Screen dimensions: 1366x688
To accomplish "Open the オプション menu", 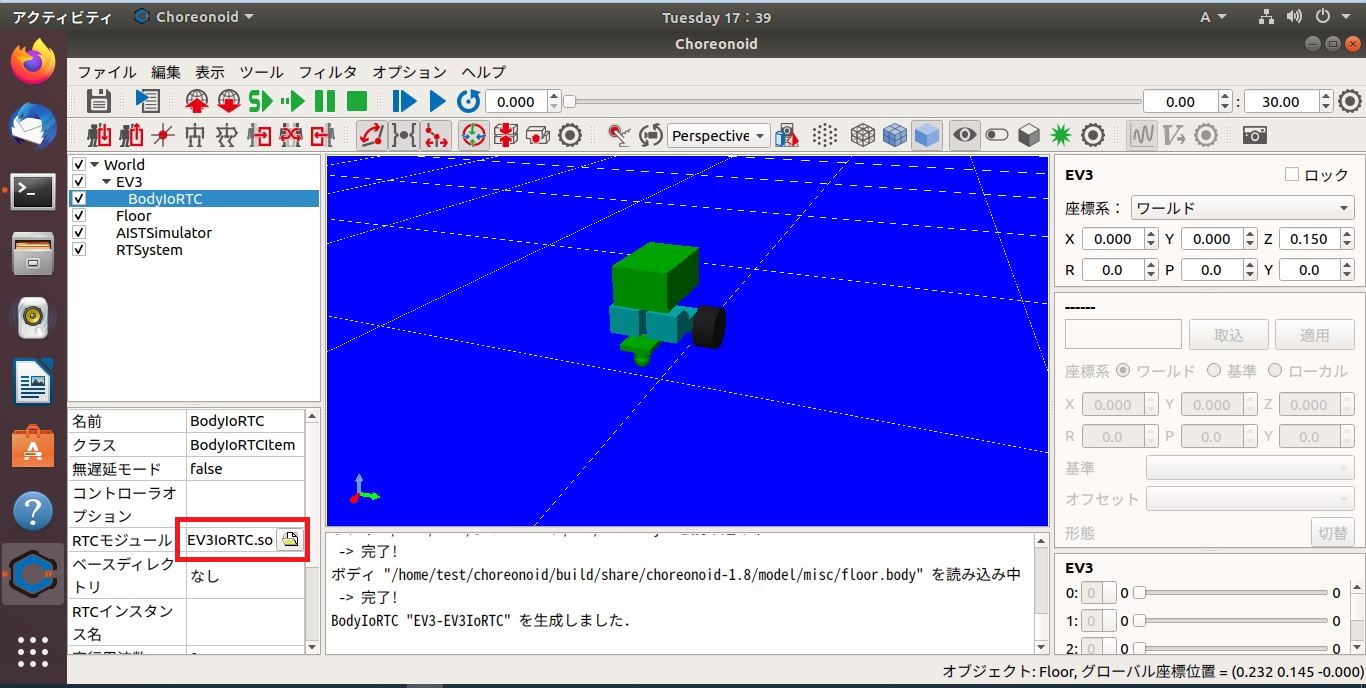I will pos(409,72).
